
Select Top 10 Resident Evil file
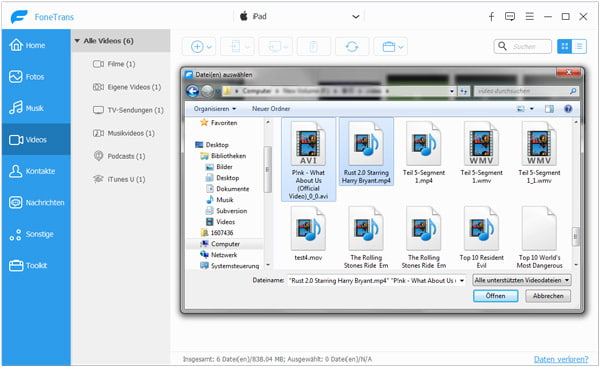481,237
